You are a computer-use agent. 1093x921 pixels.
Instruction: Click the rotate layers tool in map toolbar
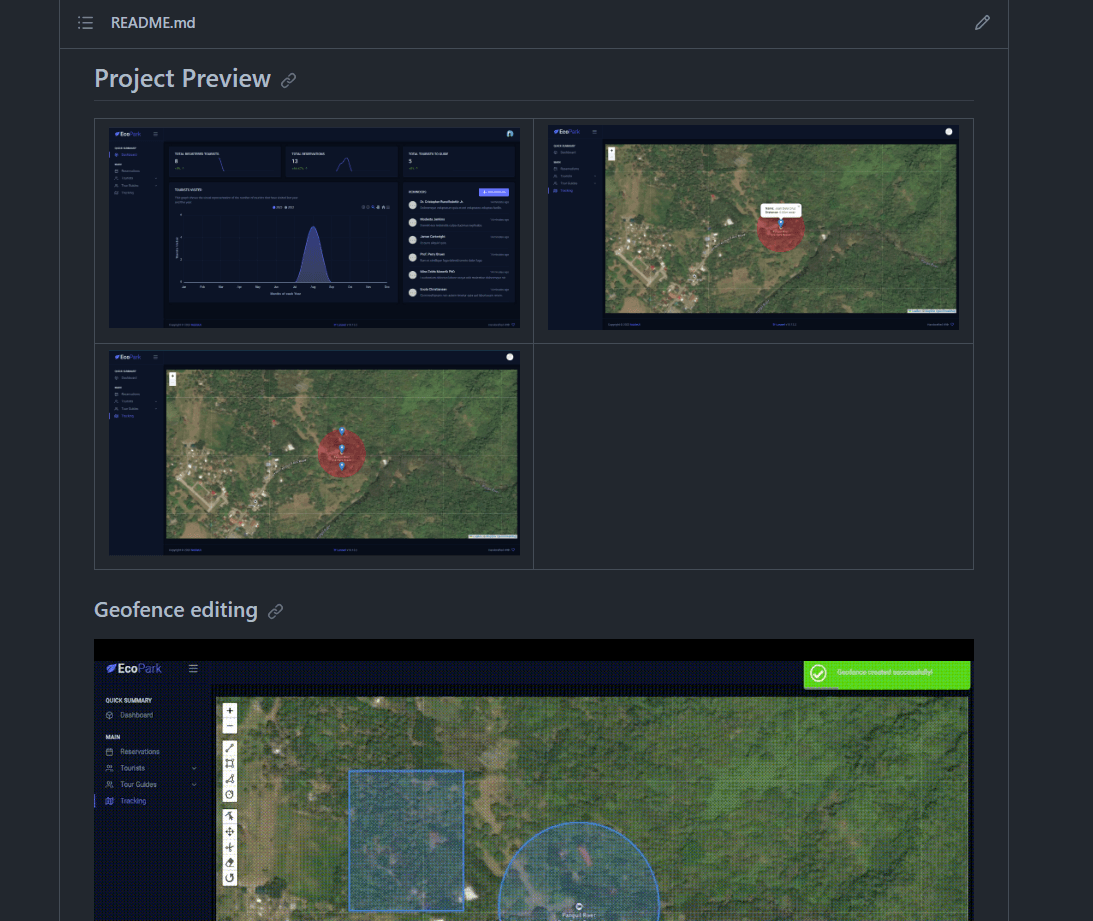pos(230,878)
